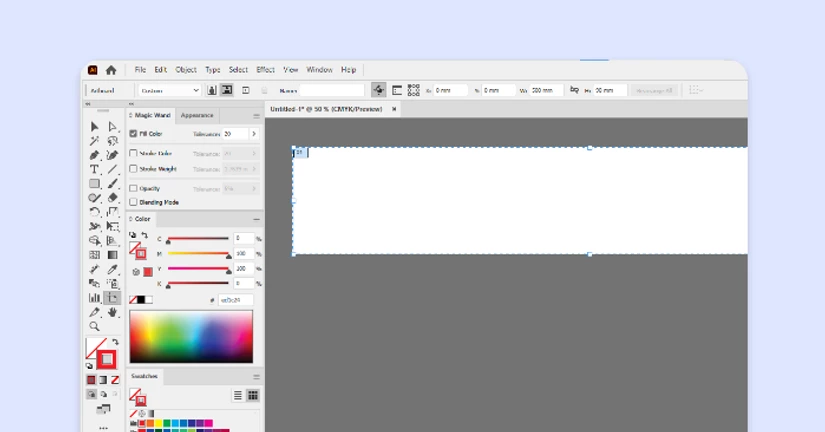The height and width of the screenshot is (432, 825).
Task: Choose the Column Graph tool
Action: pyautogui.click(x=94, y=298)
